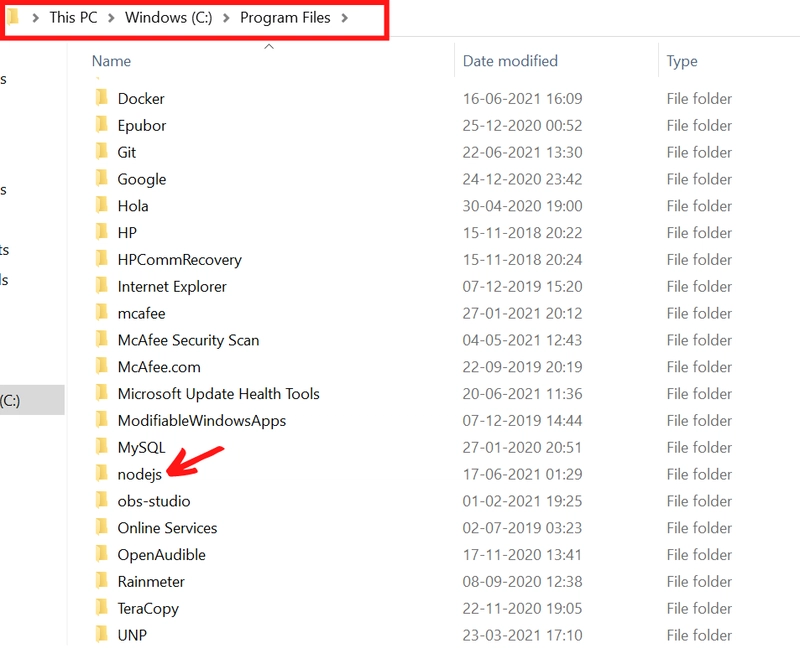Image resolution: width=800 pixels, height=659 pixels.
Task: Click date 16-06-2021 16:09
Action: 522,98
